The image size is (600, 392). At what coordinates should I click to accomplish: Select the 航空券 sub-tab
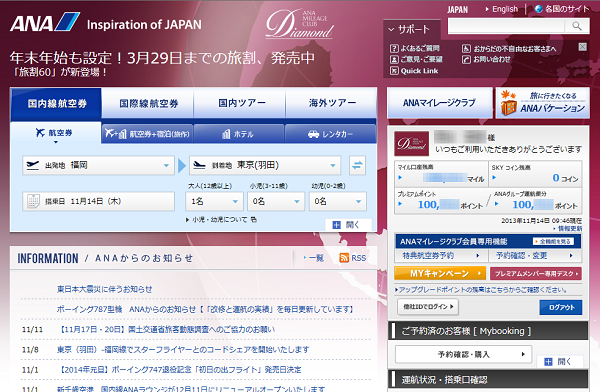click(56, 133)
